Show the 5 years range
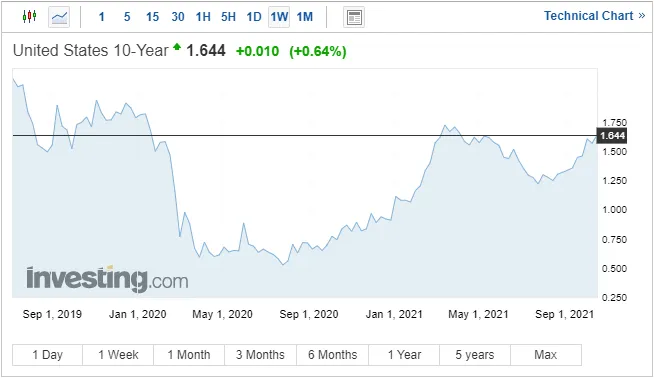This screenshot has height=378, width=654. click(475, 355)
